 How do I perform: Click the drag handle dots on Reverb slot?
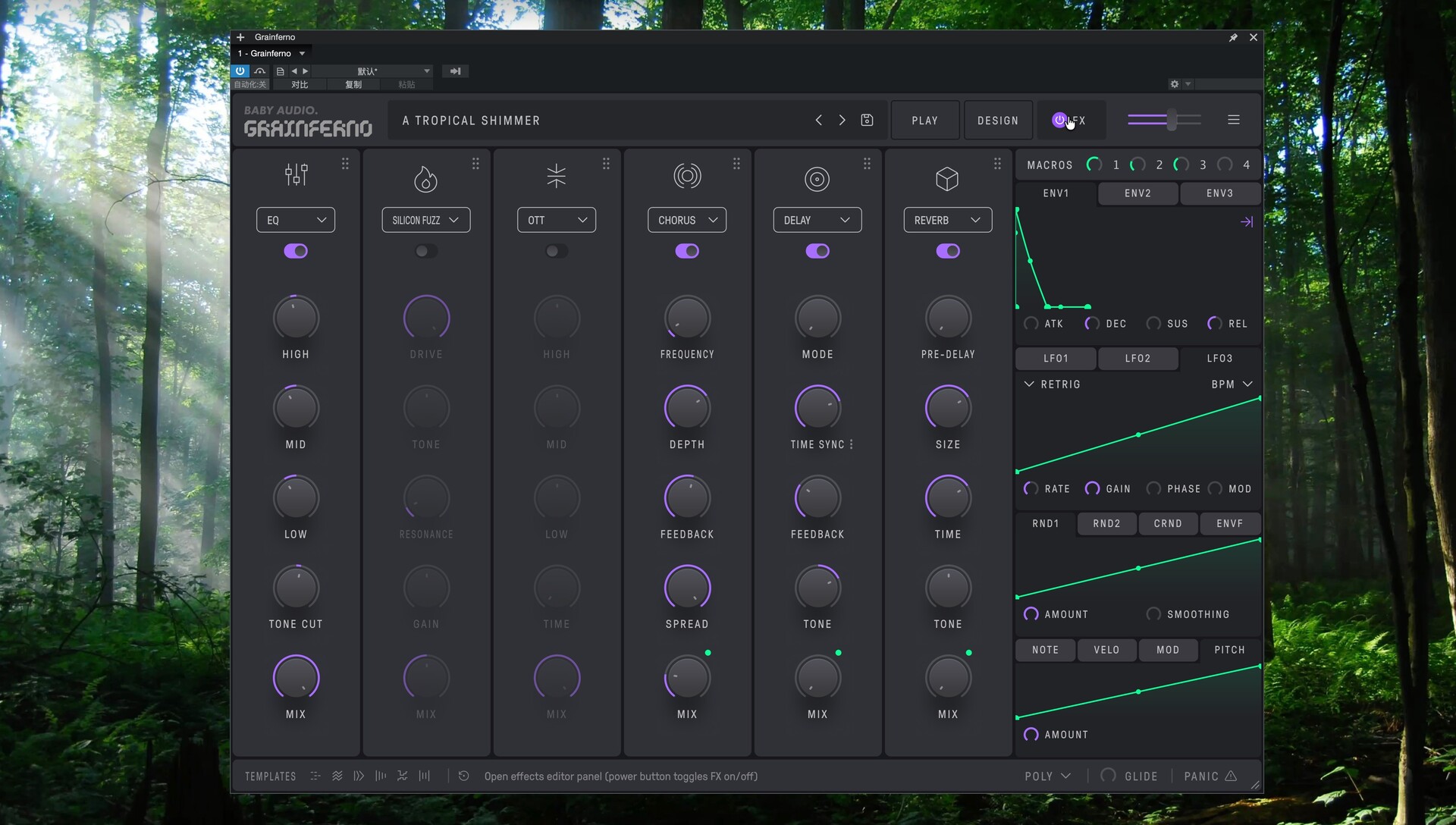tap(997, 164)
